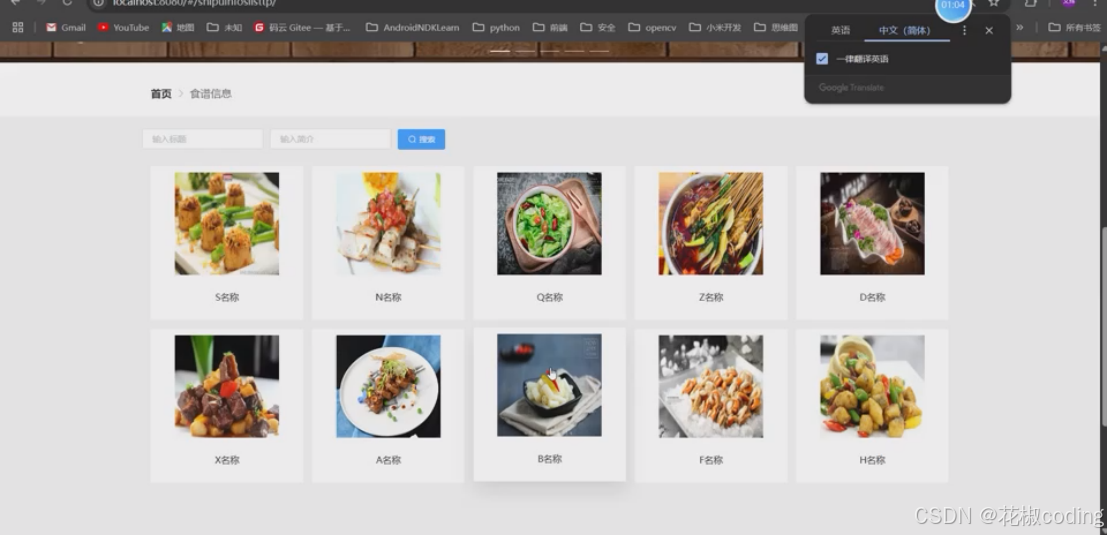
Task: Open translate popup three-dot options menu
Action: 965,30
